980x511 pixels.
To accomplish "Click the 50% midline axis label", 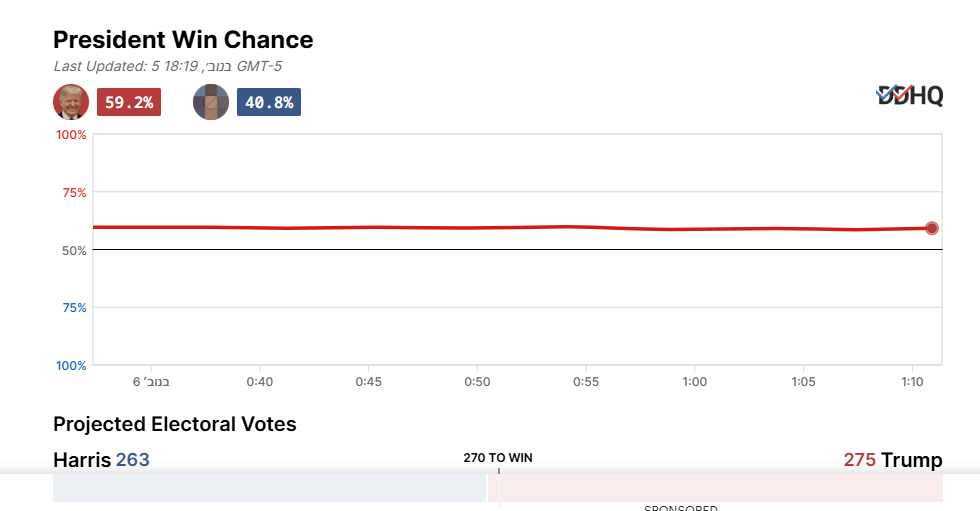I will [75, 250].
